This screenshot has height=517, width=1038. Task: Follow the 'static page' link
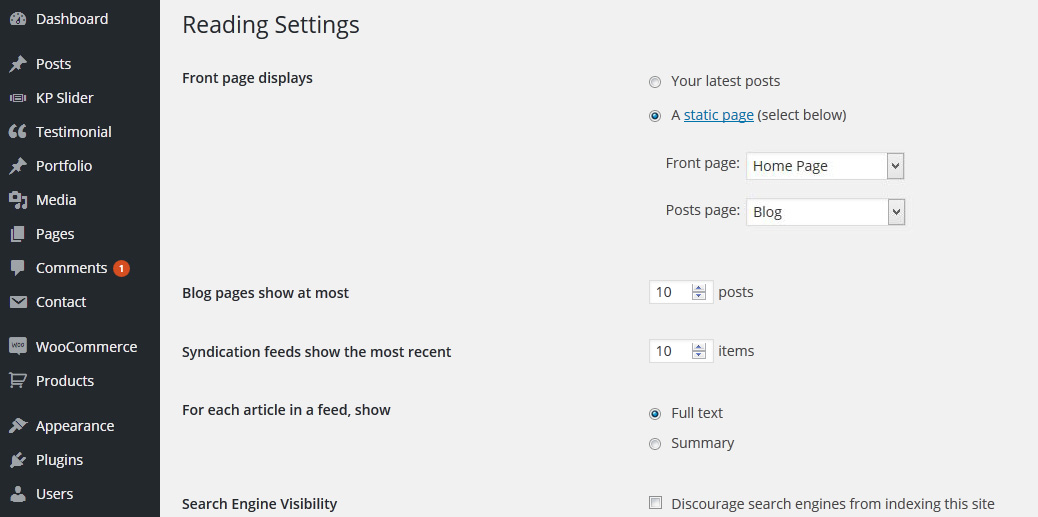coord(718,115)
